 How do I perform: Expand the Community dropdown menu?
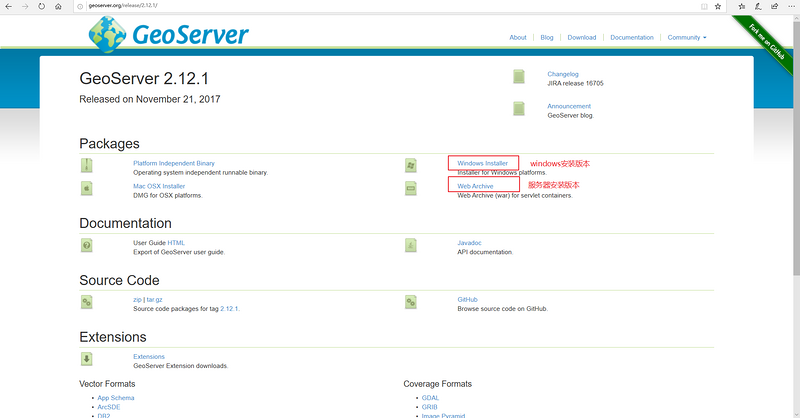click(x=687, y=37)
